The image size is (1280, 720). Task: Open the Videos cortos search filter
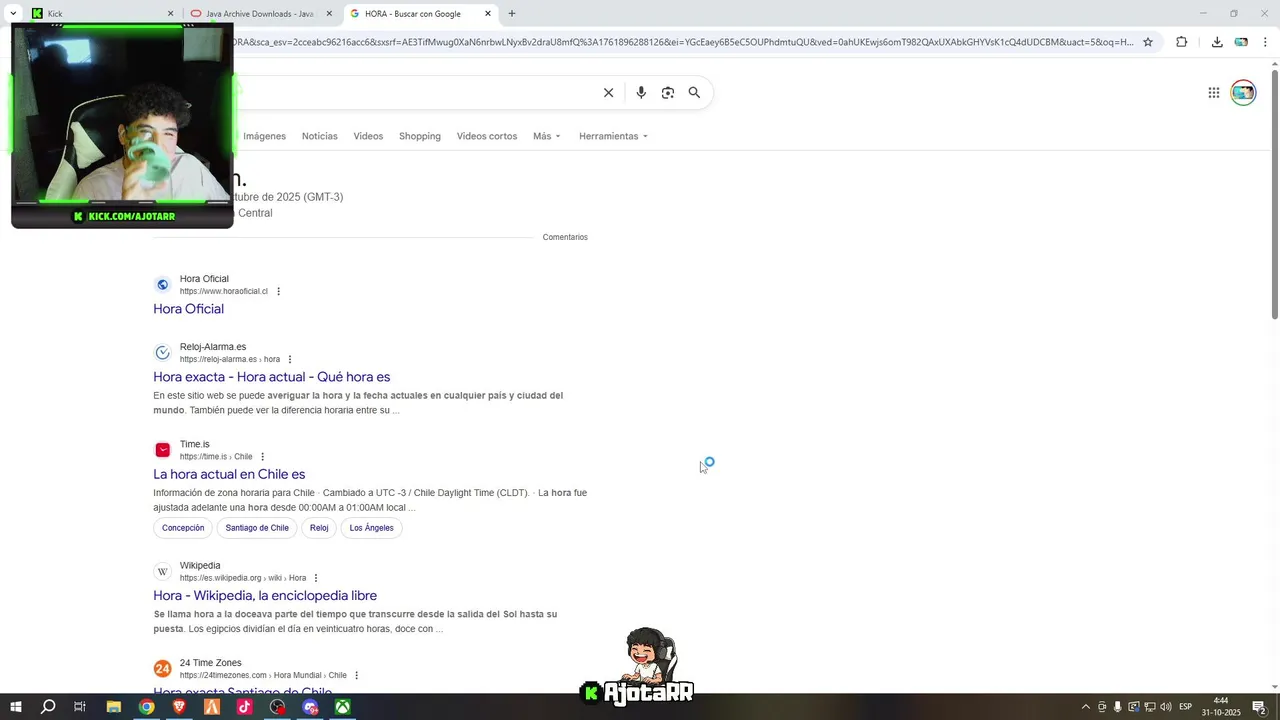(x=487, y=136)
